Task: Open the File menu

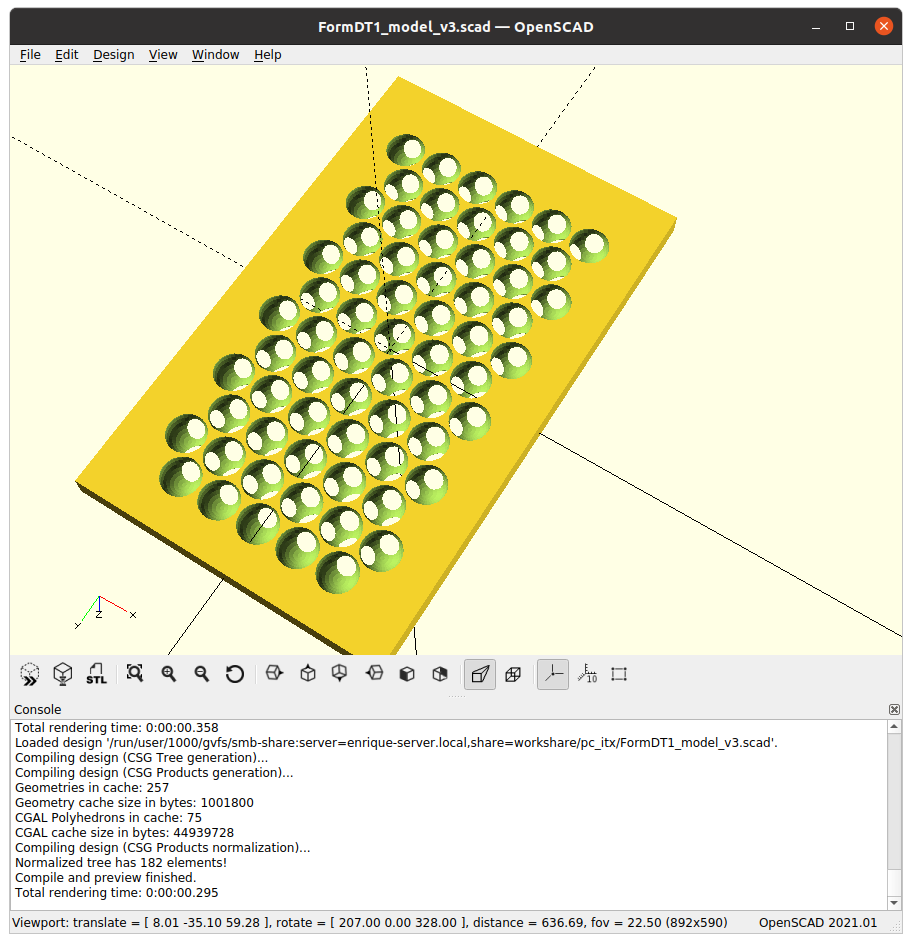Action: point(30,55)
